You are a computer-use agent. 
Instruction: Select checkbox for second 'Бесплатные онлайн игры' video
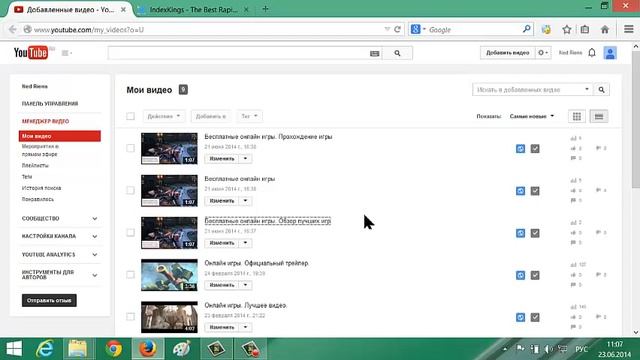tap(130, 190)
